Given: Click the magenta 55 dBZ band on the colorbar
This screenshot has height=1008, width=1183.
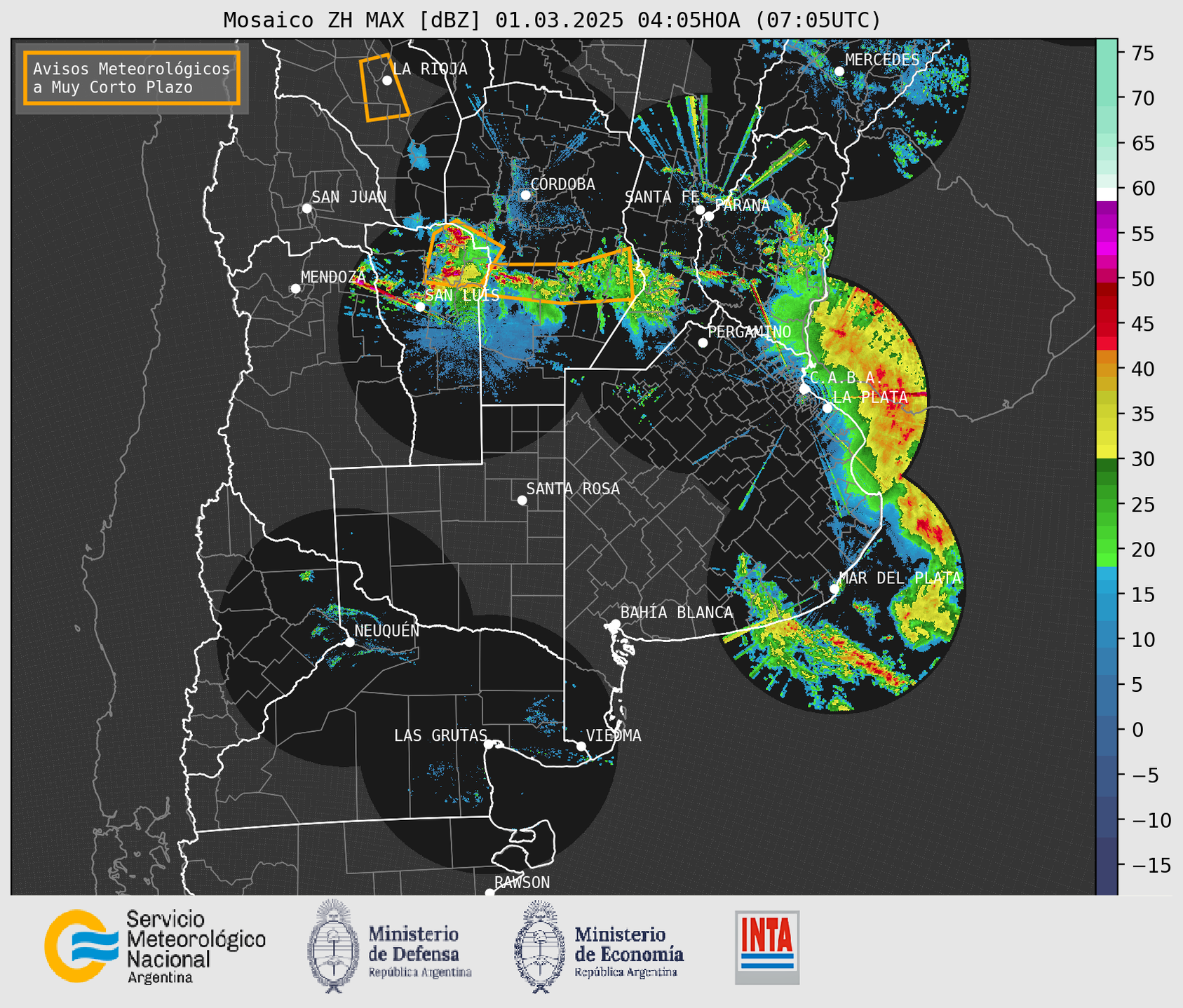Looking at the screenshot, I should [1106, 235].
